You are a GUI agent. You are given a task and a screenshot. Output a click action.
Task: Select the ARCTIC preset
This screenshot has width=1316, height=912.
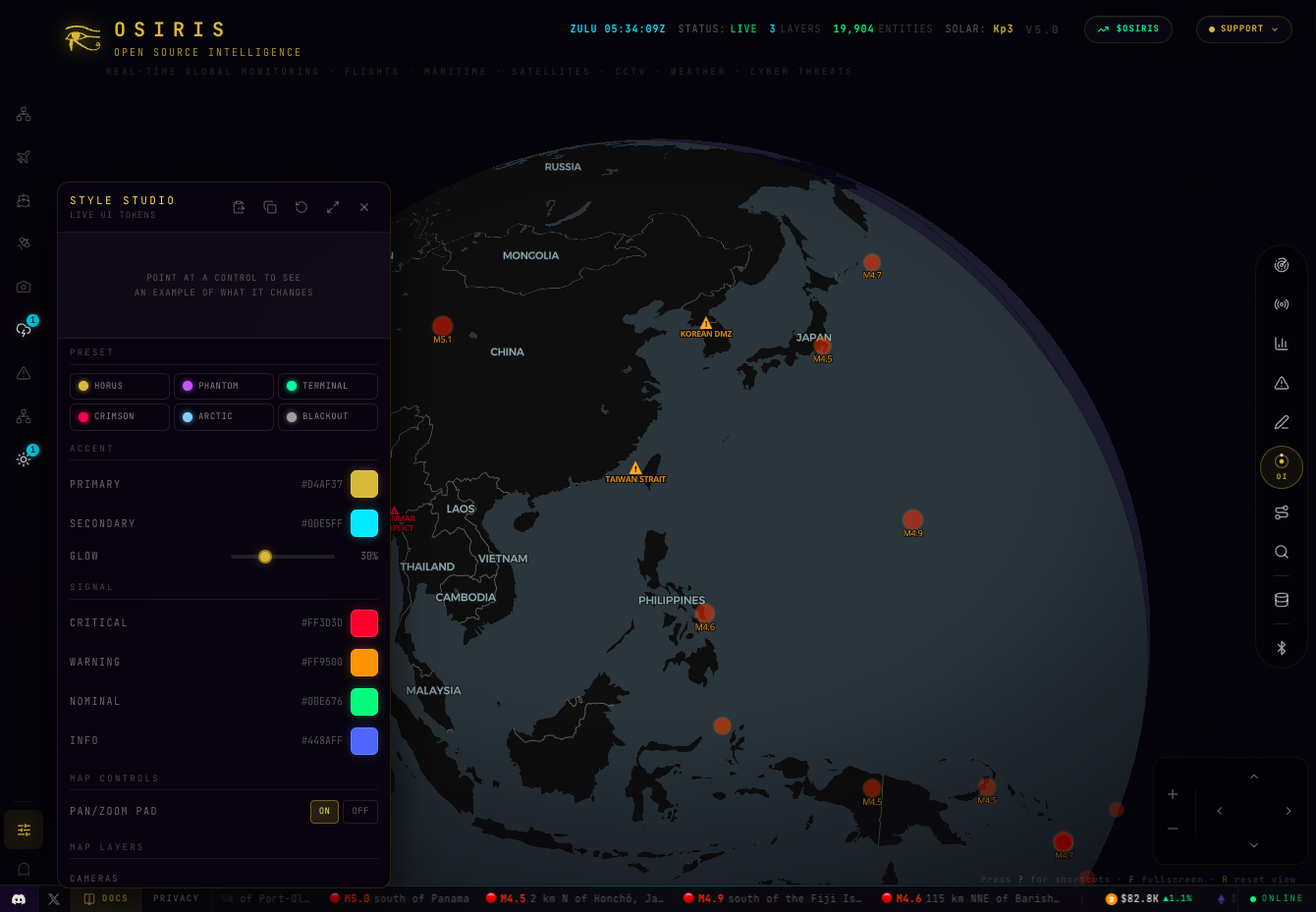224,416
